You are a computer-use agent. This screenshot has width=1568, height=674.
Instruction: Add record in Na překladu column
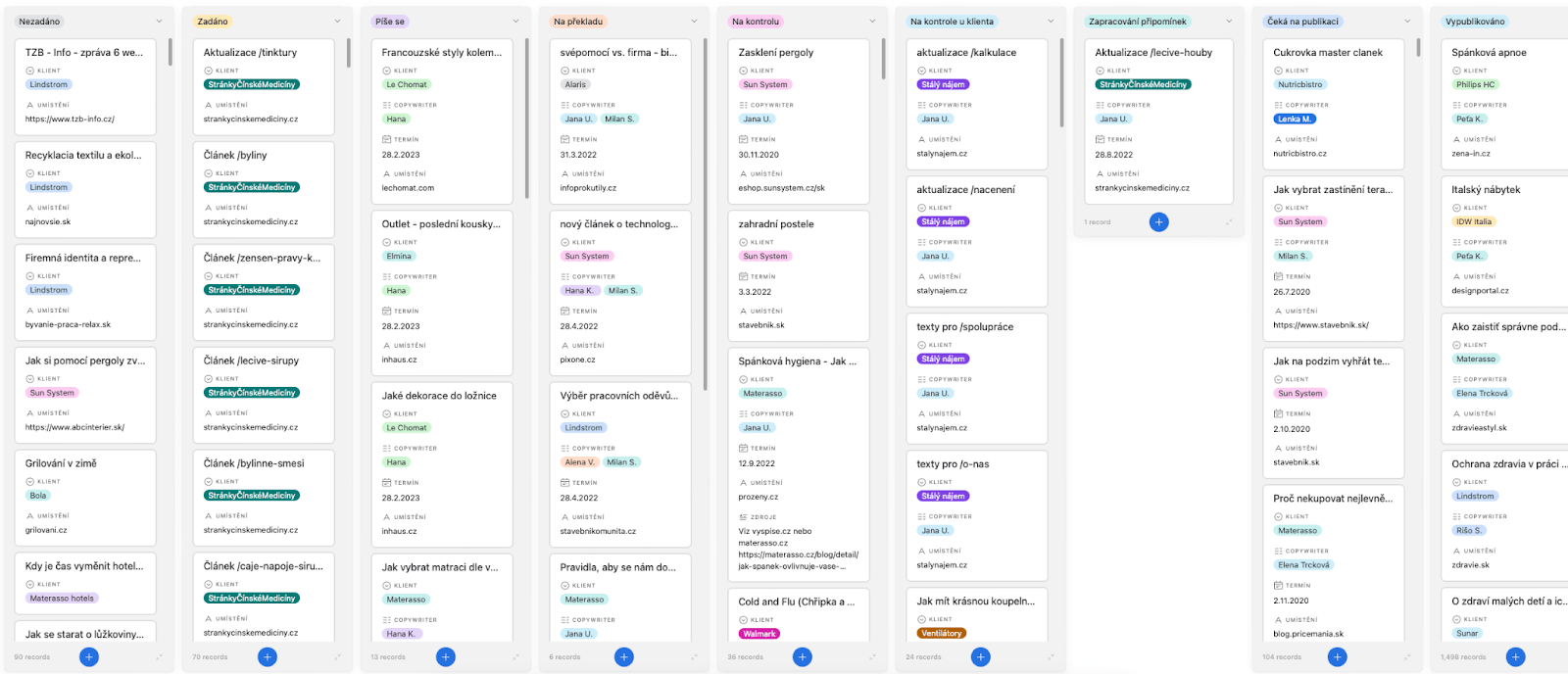pos(624,657)
